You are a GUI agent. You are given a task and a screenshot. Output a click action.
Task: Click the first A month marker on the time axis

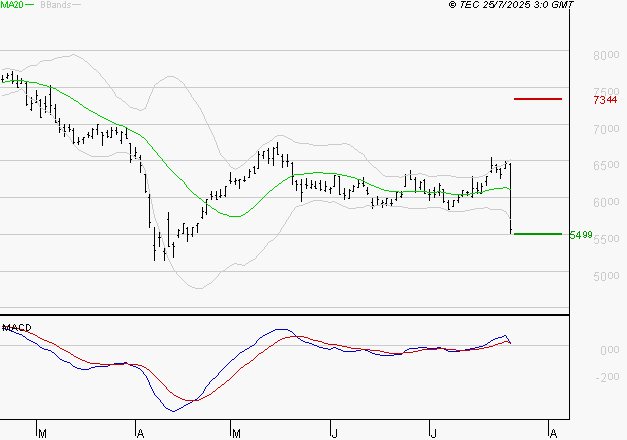click(x=138, y=433)
